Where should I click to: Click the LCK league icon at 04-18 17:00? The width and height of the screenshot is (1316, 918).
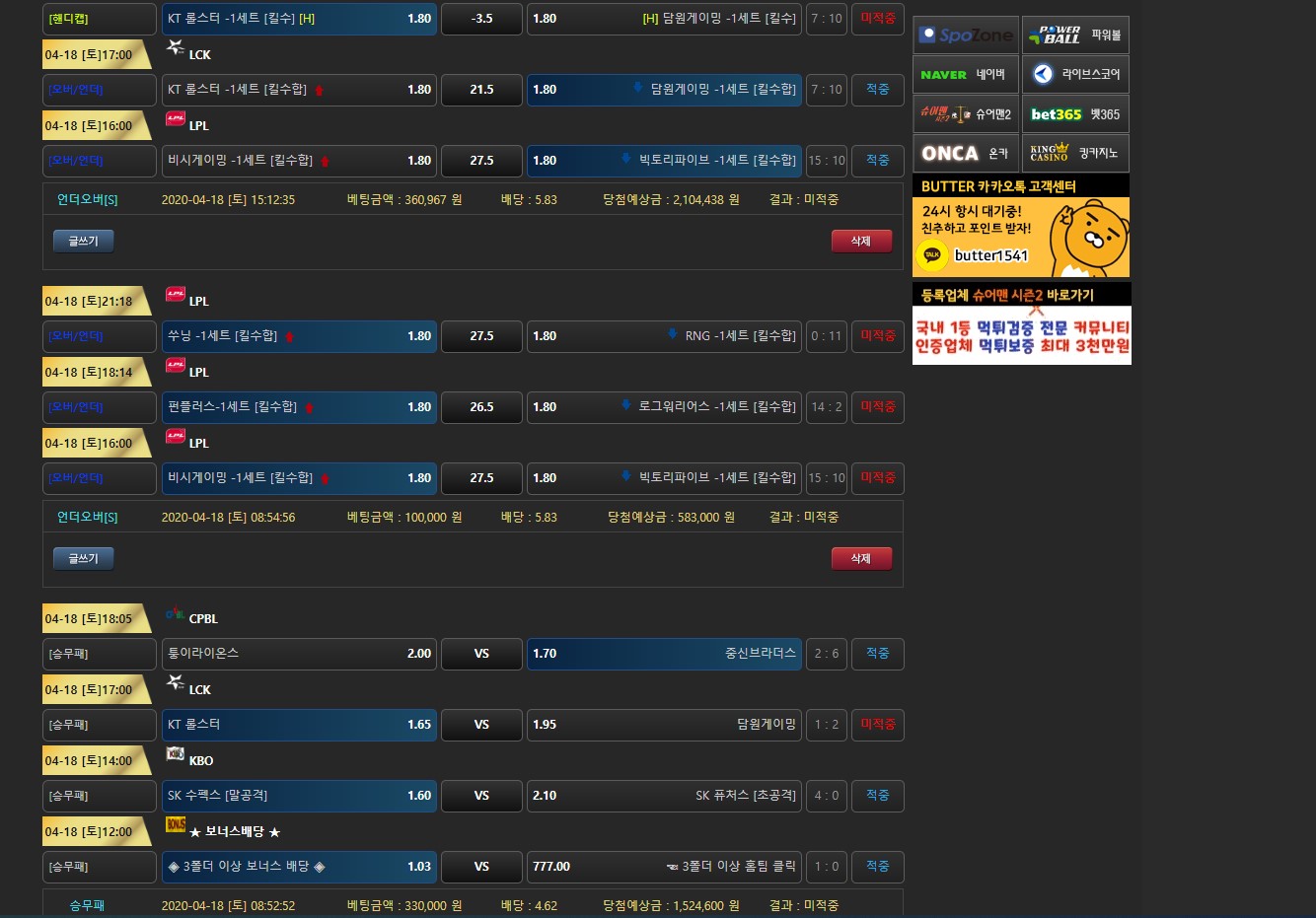[176, 681]
